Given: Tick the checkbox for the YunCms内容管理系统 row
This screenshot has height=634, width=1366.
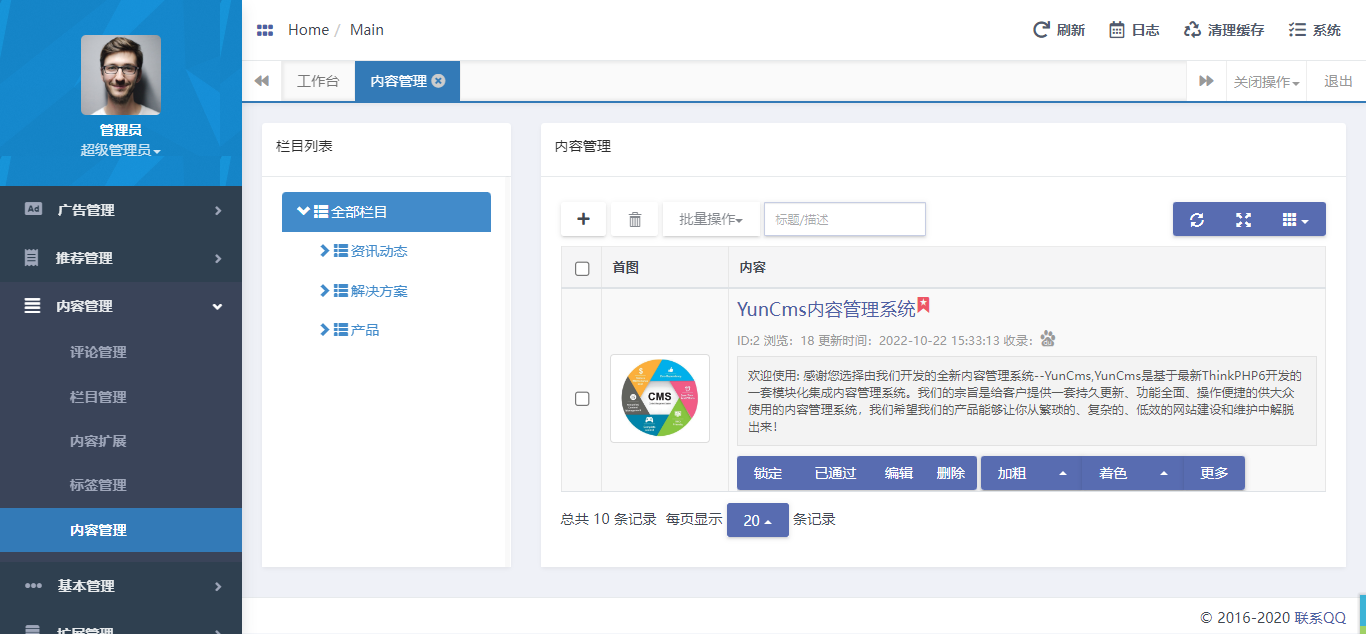Looking at the screenshot, I should 581,398.
